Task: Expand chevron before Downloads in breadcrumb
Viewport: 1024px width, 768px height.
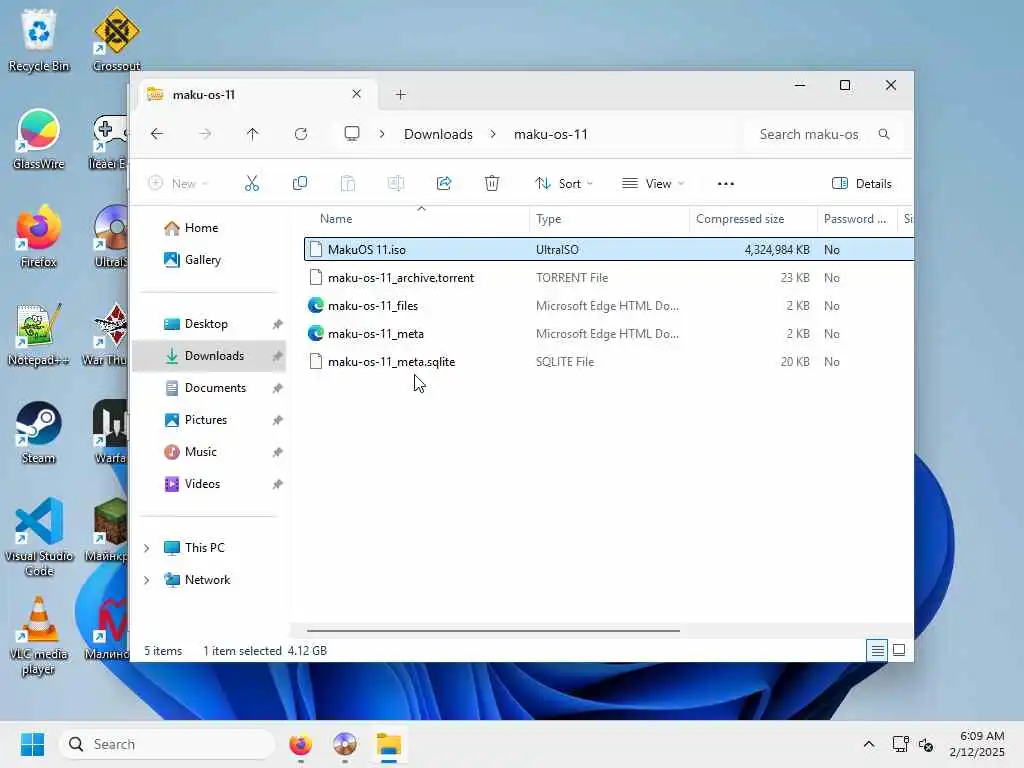Action: pos(382,134)
